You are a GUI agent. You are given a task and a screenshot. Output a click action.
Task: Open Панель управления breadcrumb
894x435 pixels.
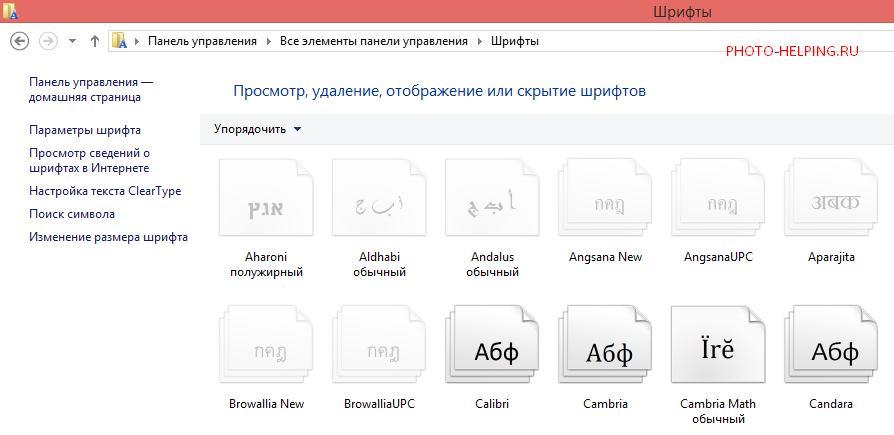click(202, 41)
